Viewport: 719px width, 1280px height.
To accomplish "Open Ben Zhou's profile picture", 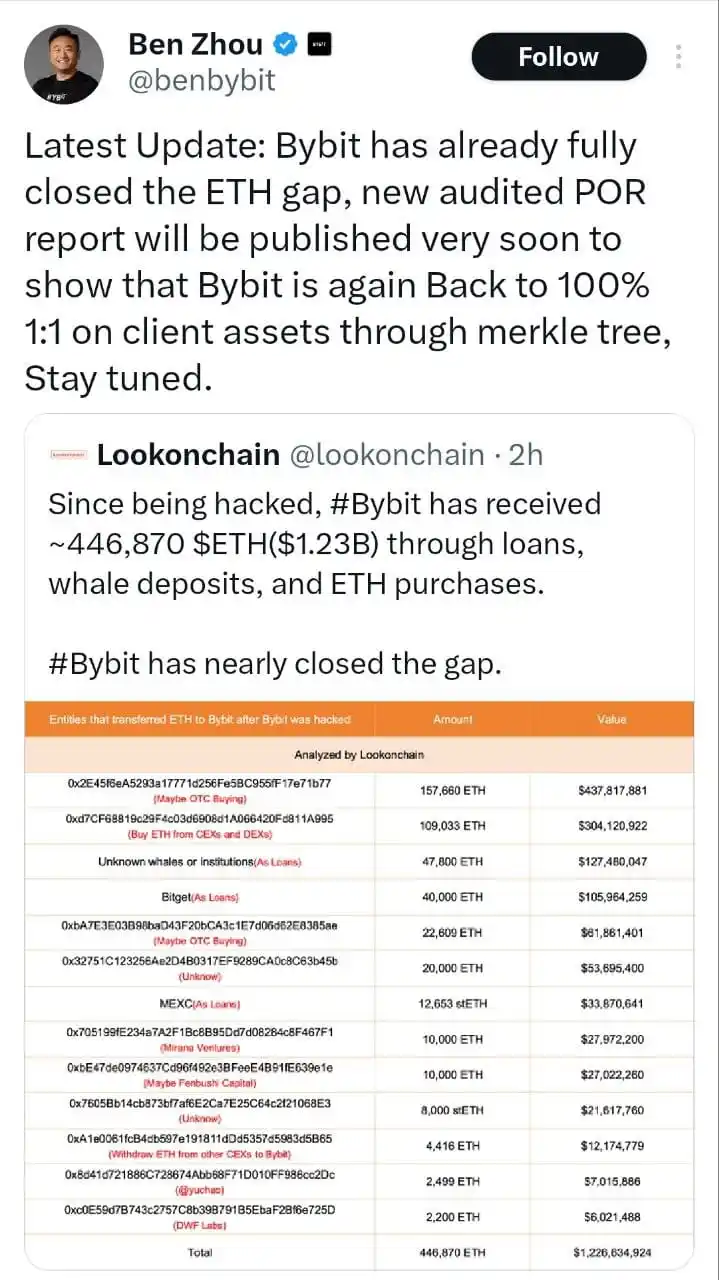I will coord(64,62).
